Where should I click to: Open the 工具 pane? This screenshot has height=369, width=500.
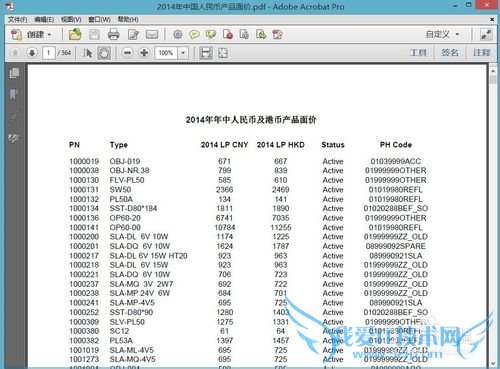tap(418, 53)
